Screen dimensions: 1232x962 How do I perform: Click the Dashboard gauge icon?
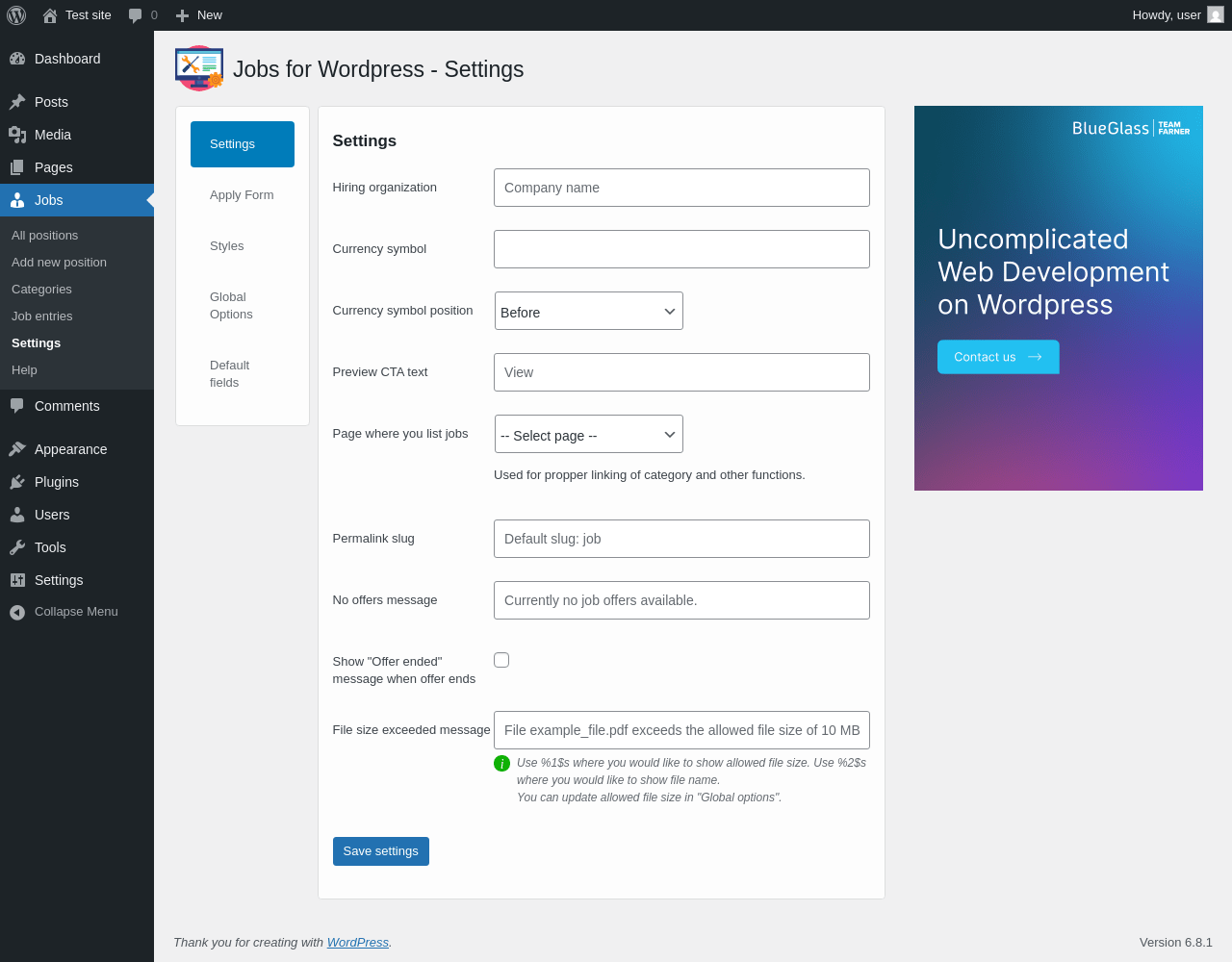coord(17,59)
